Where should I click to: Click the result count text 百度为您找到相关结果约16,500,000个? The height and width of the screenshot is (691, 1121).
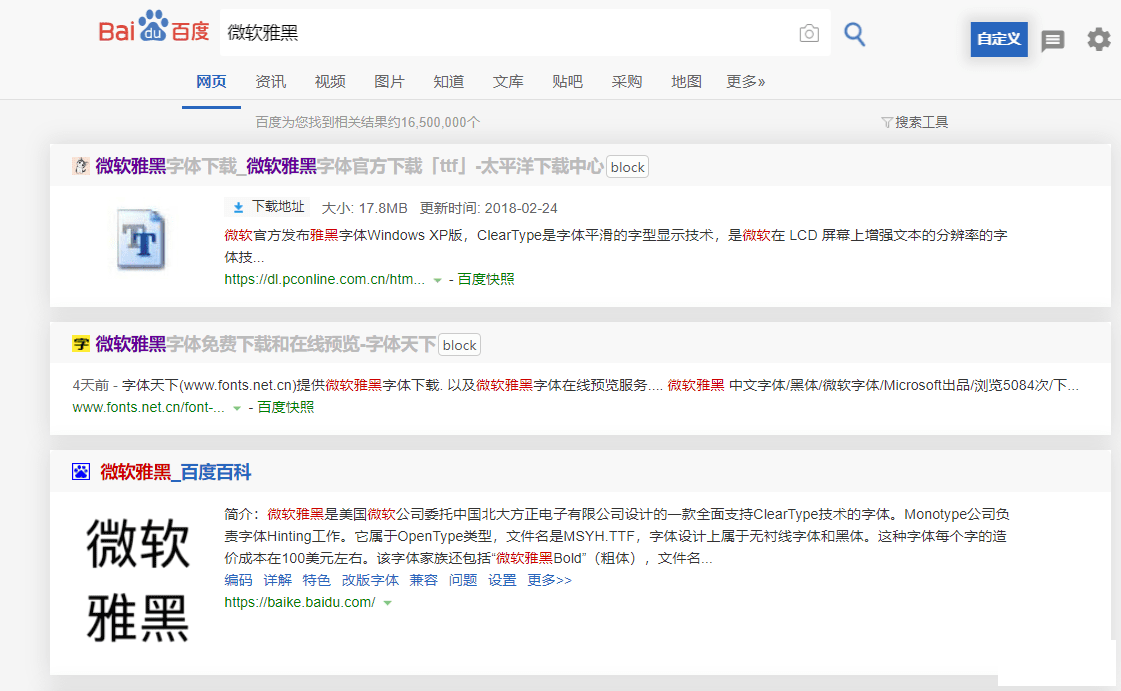367,123
